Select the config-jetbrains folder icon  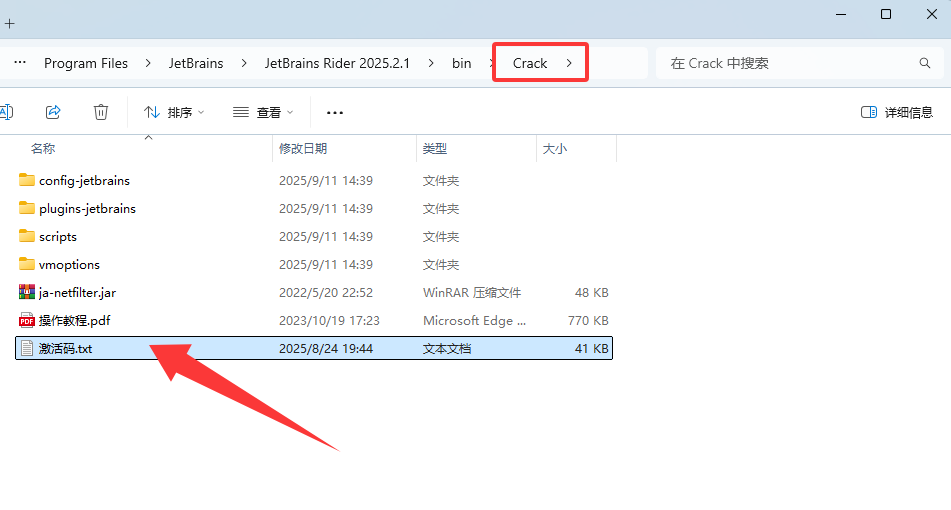(27, 180)
